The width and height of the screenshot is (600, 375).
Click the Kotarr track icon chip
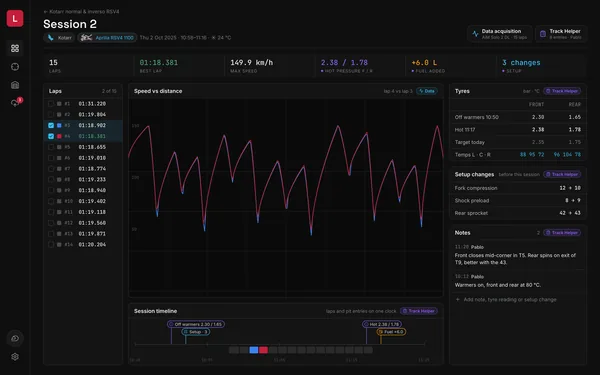[51, 38]
